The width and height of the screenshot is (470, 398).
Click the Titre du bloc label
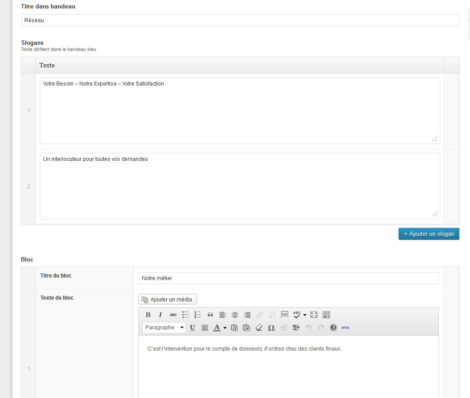(56, 276)
